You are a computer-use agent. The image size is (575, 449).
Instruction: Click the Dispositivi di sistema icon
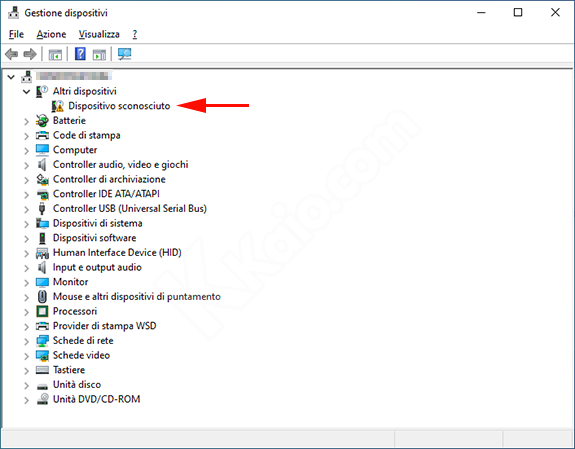point(42,223)
